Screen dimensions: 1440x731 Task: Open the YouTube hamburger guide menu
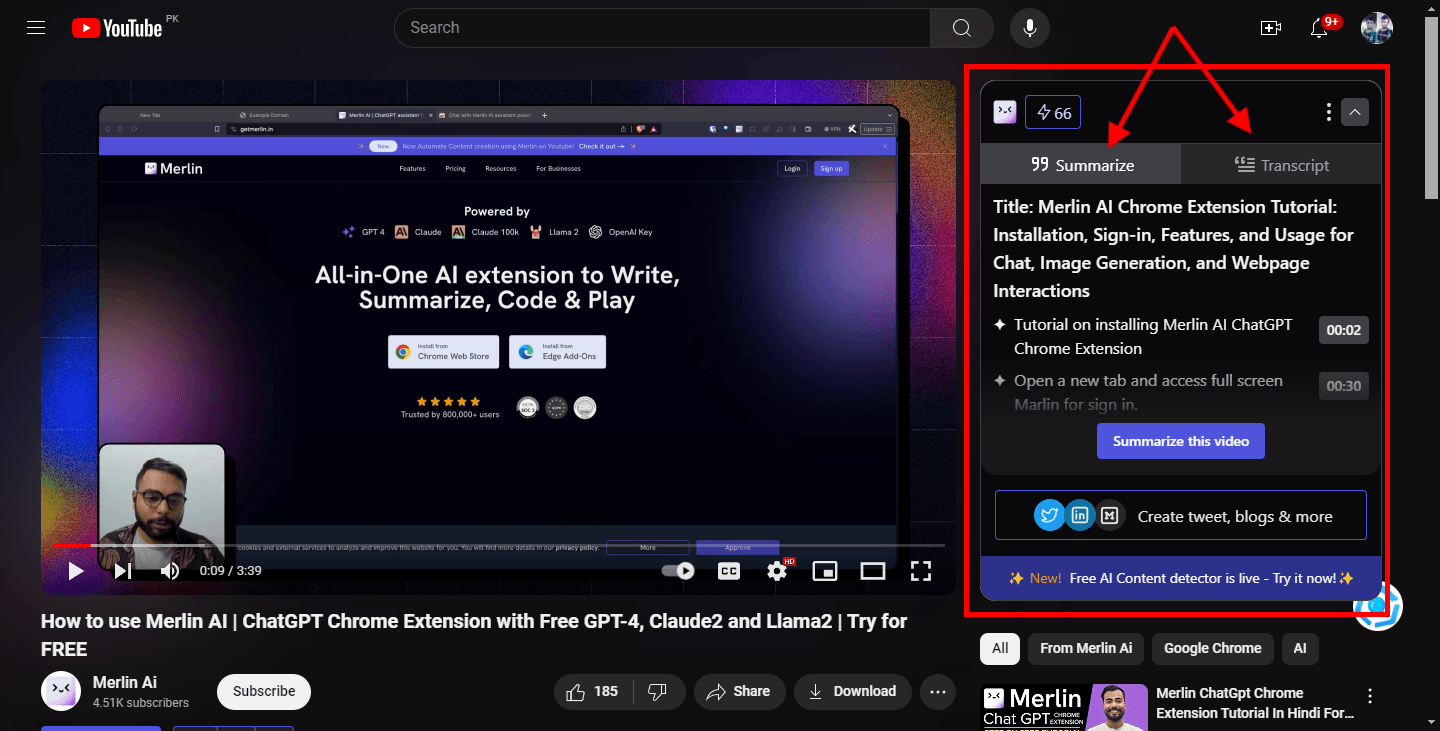coord(36,28)
